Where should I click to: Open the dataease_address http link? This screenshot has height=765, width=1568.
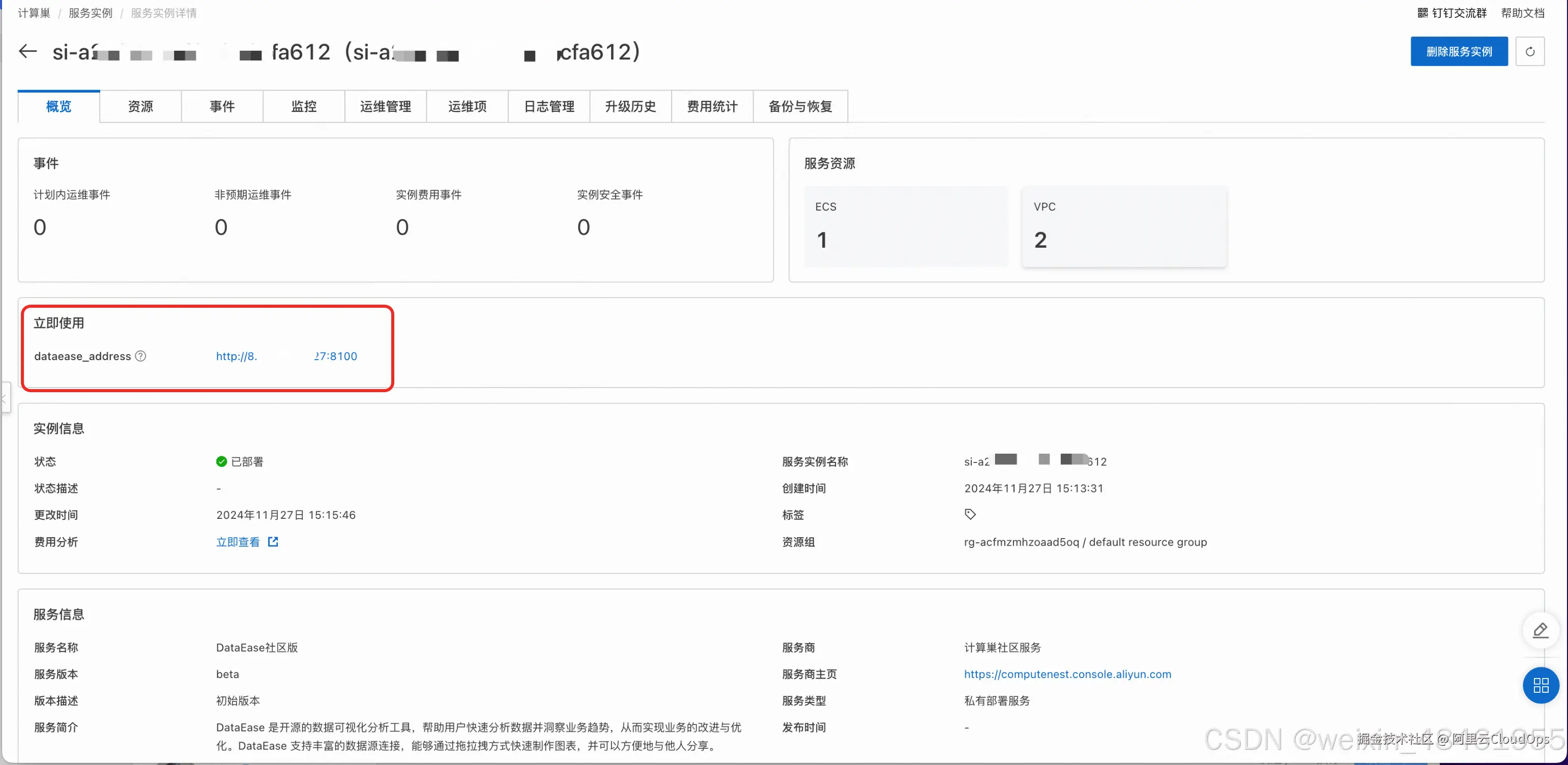[286, 356]
